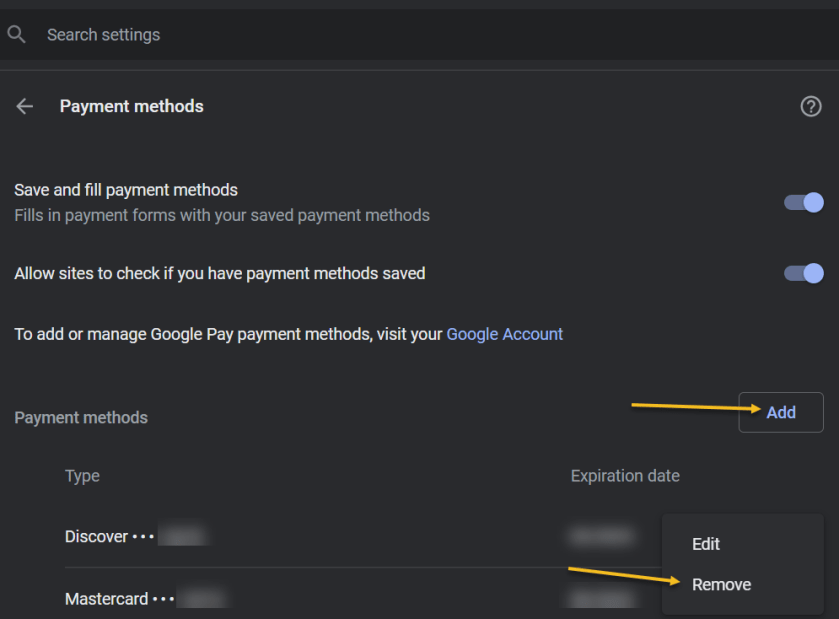The width and height of the screenshot is (839, 619).
Task: Click the Payment methods page title
Action: click(131, 106)
